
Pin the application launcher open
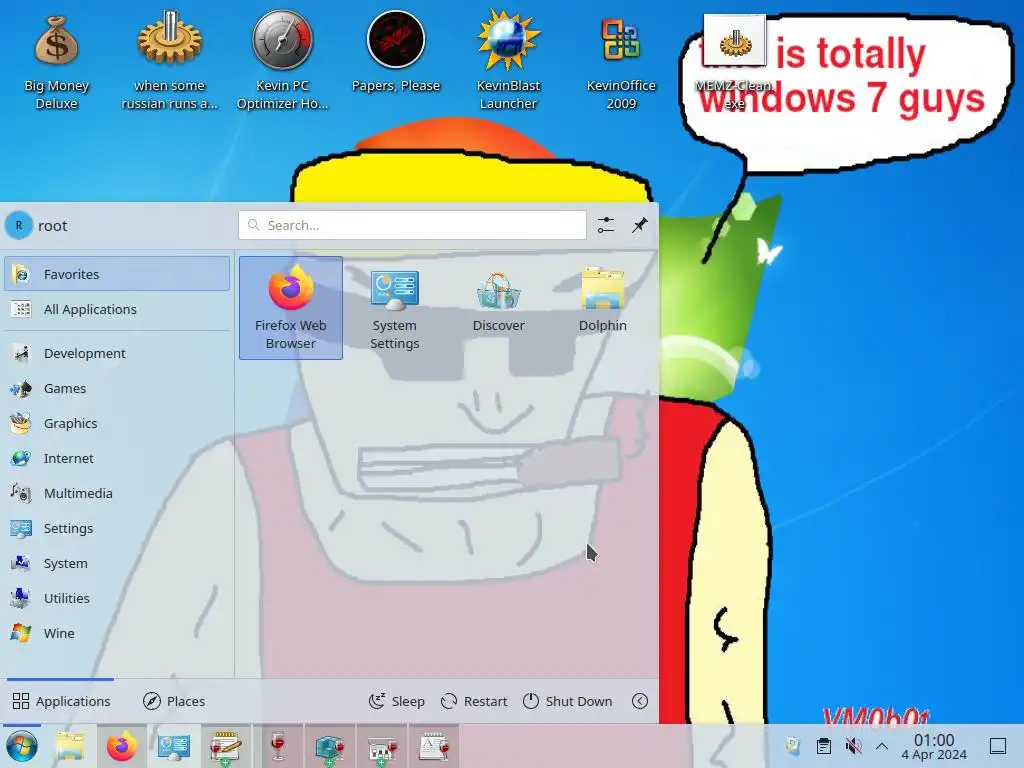(x=639, y=225)
